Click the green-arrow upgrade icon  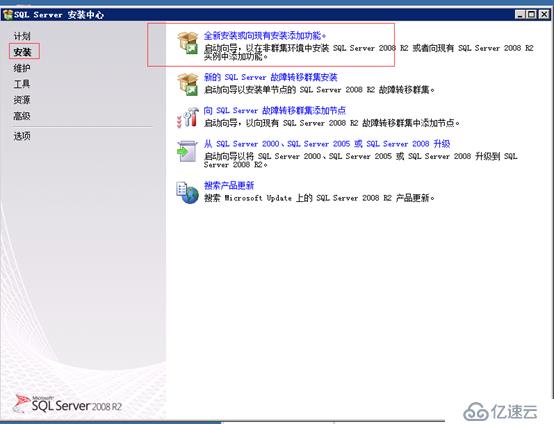[x=187, y=151]
